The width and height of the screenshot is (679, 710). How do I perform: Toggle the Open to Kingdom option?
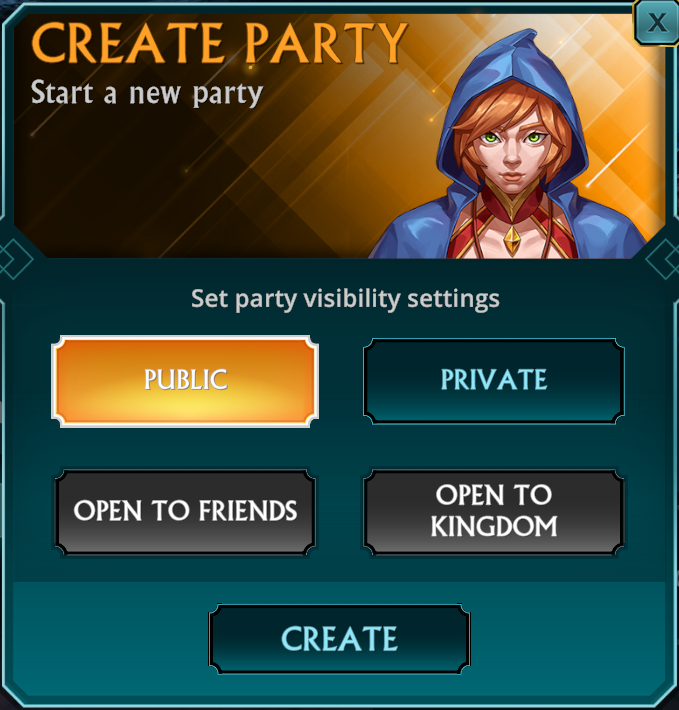494,512
